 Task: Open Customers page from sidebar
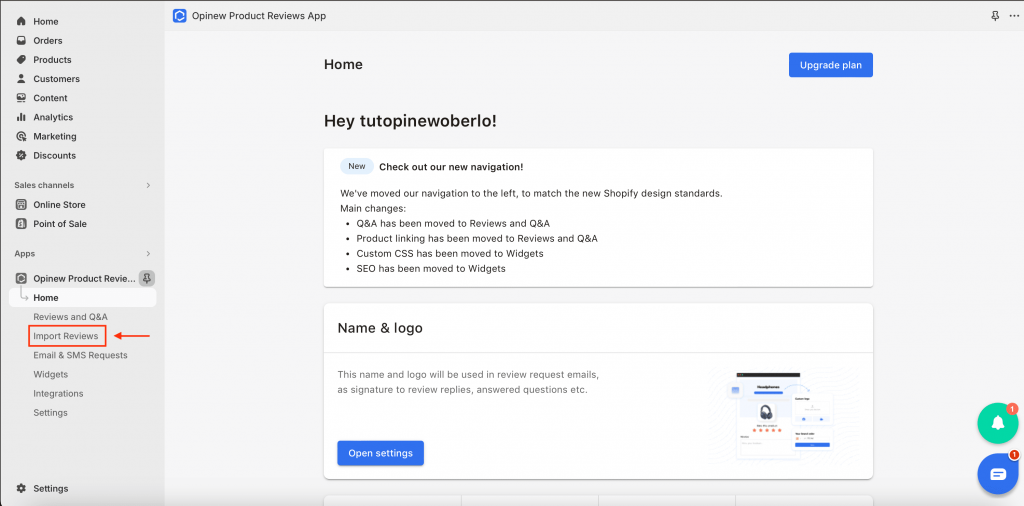click(56, 78)
